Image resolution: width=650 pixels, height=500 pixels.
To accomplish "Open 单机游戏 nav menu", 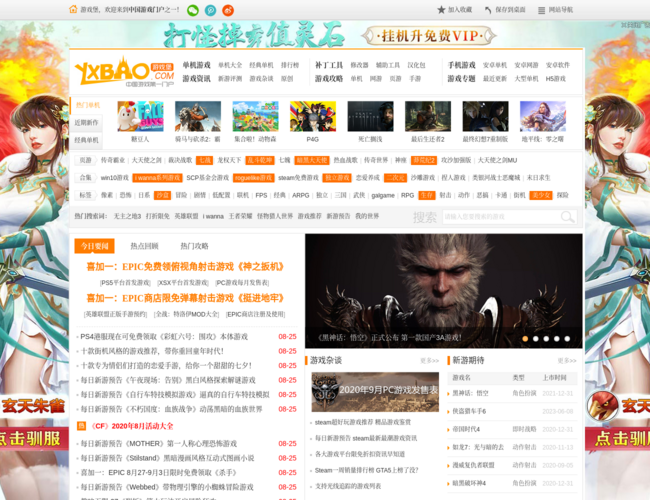I will pos(196,65).
